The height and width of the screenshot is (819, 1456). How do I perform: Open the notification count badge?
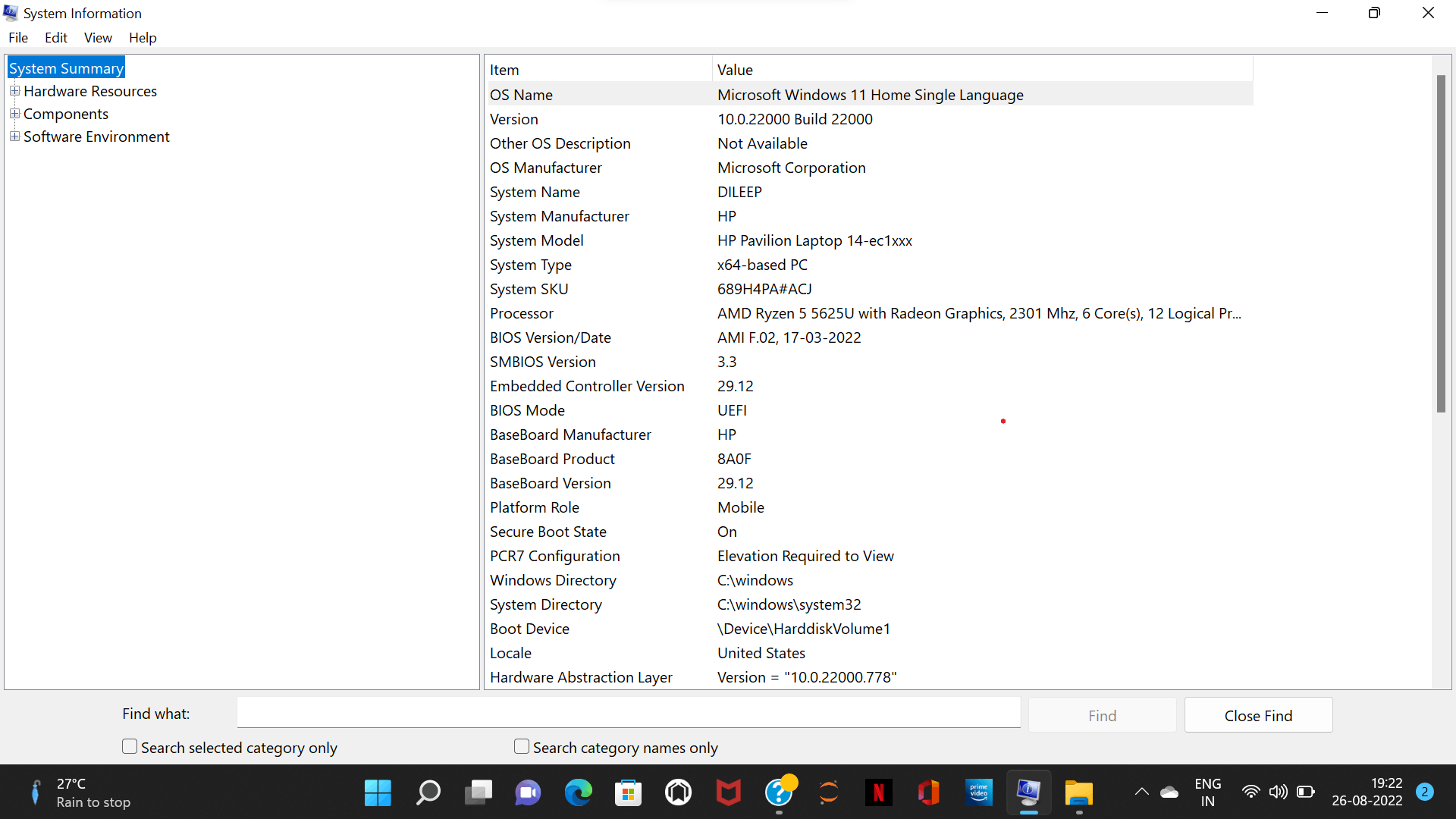click(x=1425, y=792)
